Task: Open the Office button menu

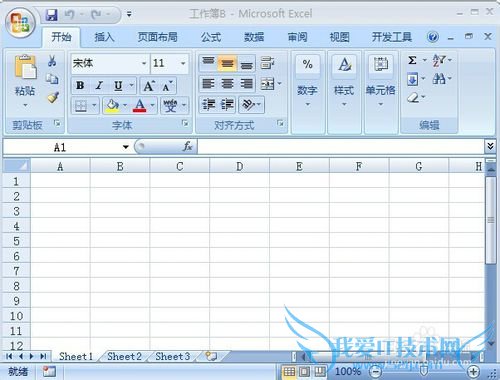Action: coord(20,23)
